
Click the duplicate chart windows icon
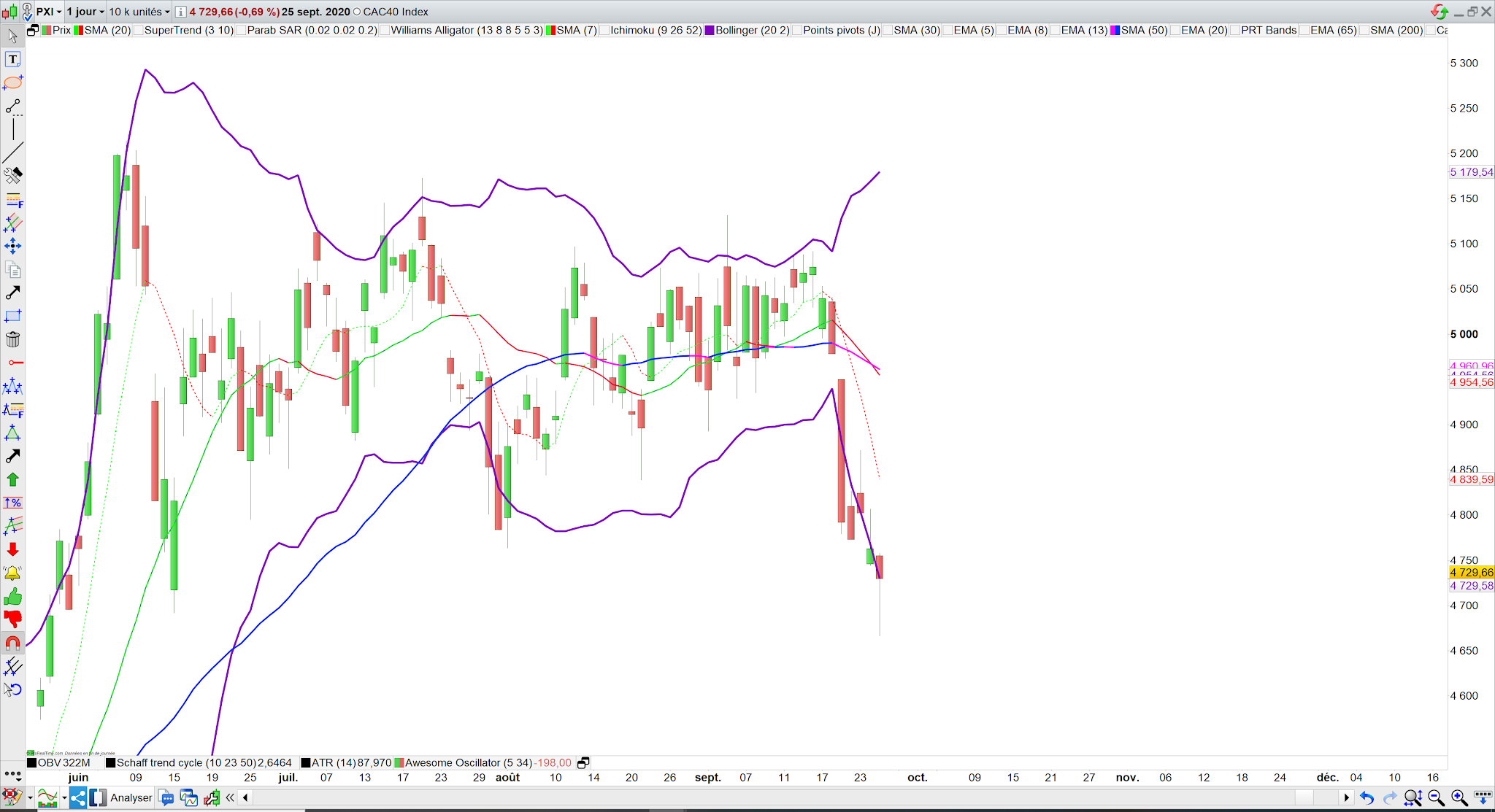(189, 797)
